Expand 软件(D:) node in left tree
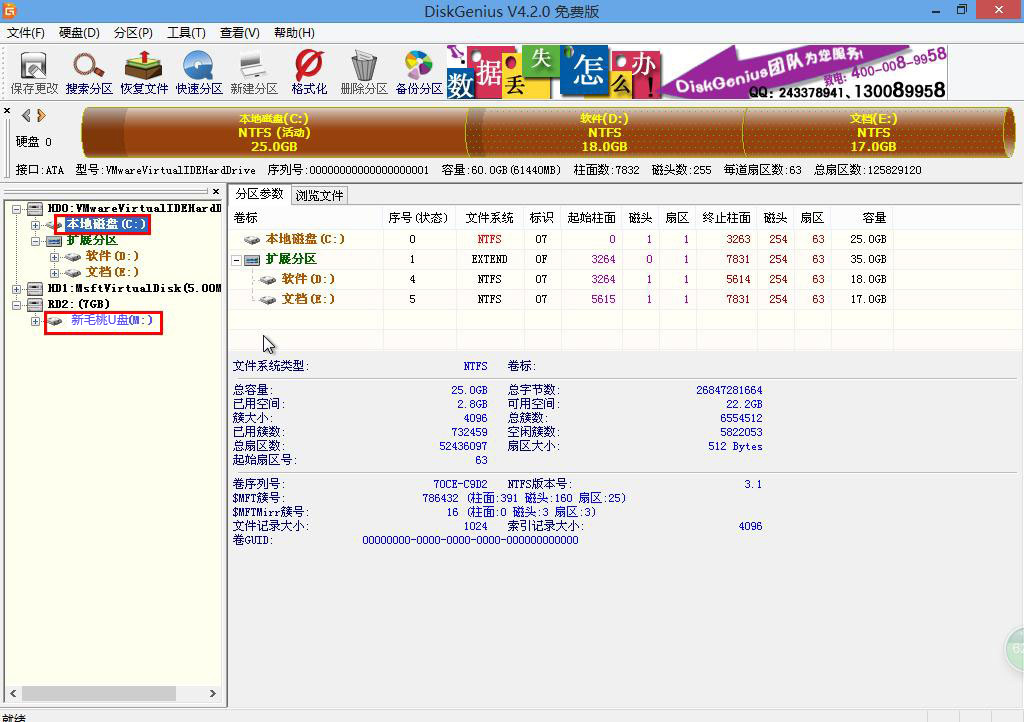 [54, 257]
